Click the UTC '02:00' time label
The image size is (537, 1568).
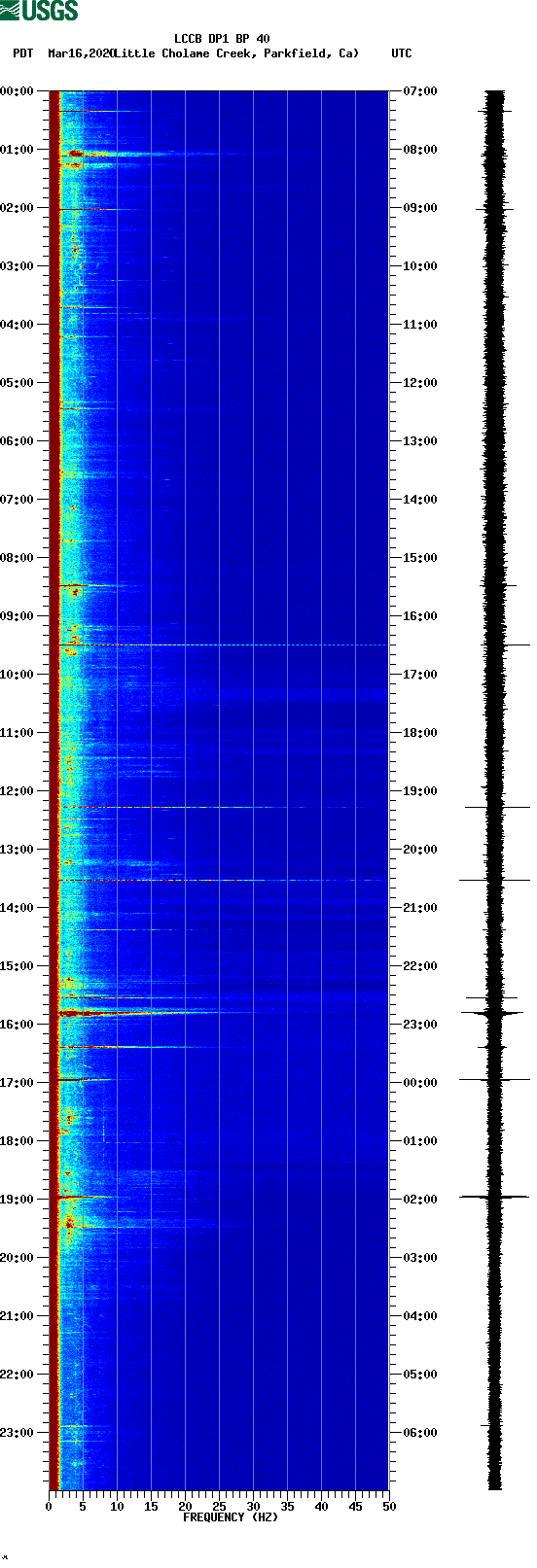[x=420, y=1200]
